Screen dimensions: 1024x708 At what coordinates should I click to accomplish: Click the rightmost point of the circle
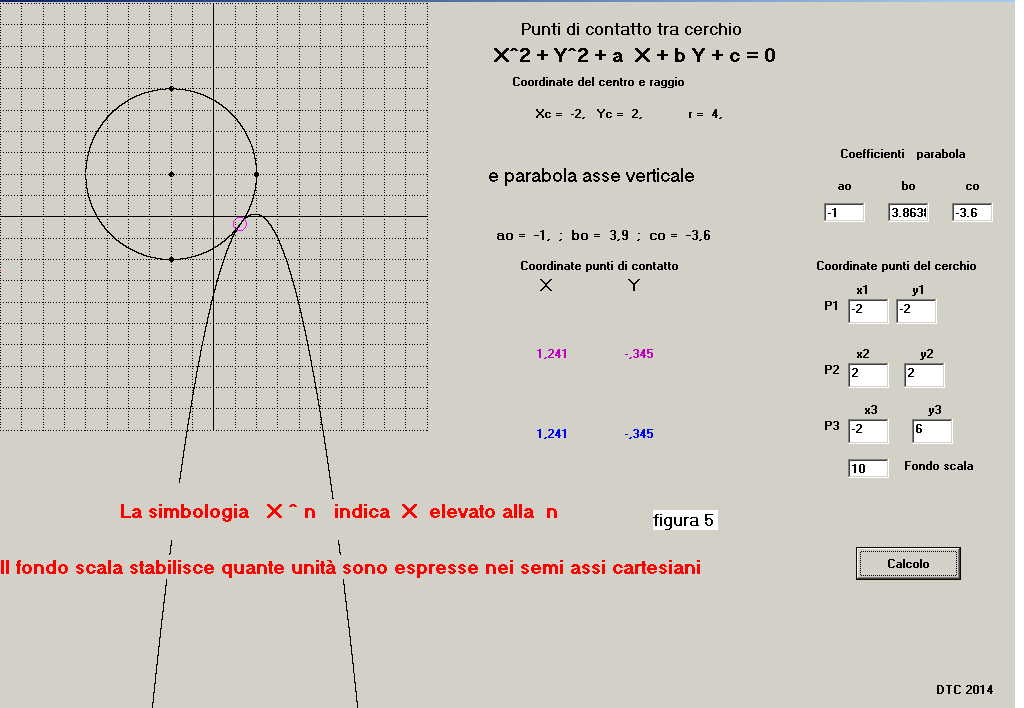point(256,174)
